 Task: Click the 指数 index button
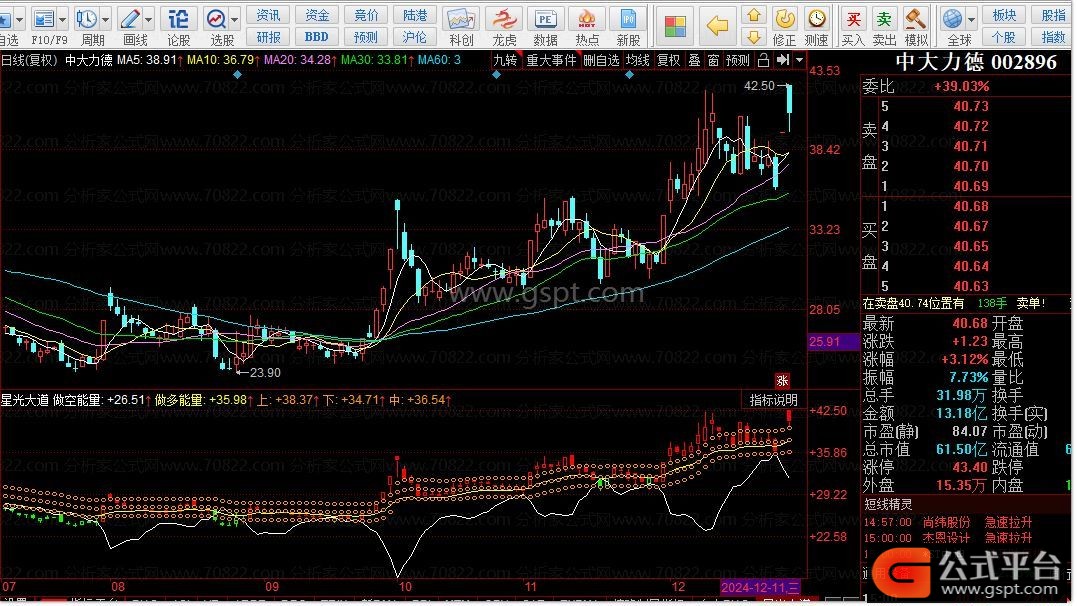click(x=1052, y=36)
